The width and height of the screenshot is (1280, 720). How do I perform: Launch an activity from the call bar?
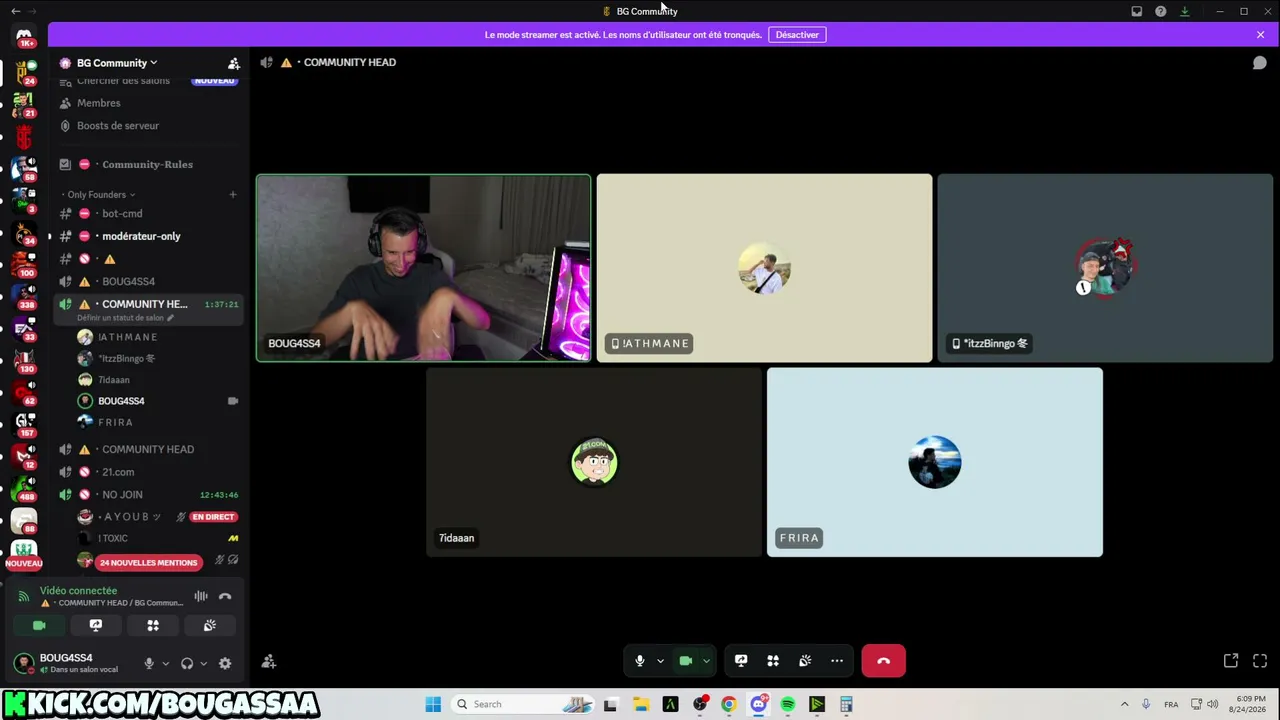click(773, 661)
